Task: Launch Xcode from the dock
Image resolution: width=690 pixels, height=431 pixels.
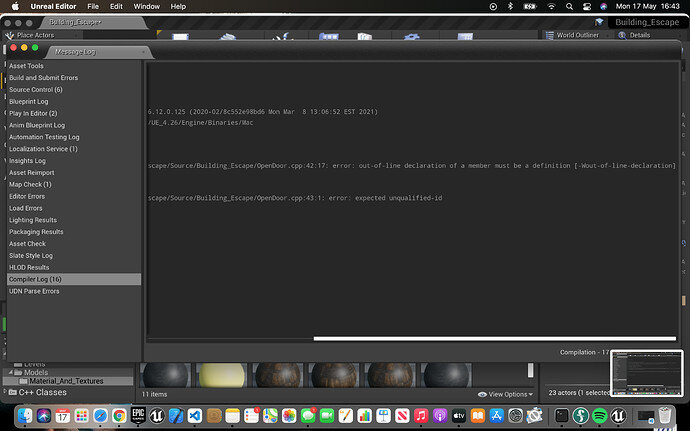Action: pos(176,415)
